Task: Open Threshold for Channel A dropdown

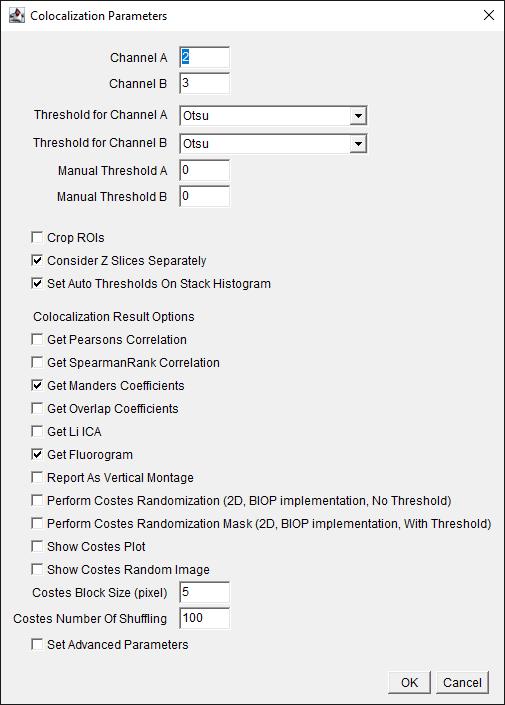Action: pyautogui.click(x=273, y=116)
